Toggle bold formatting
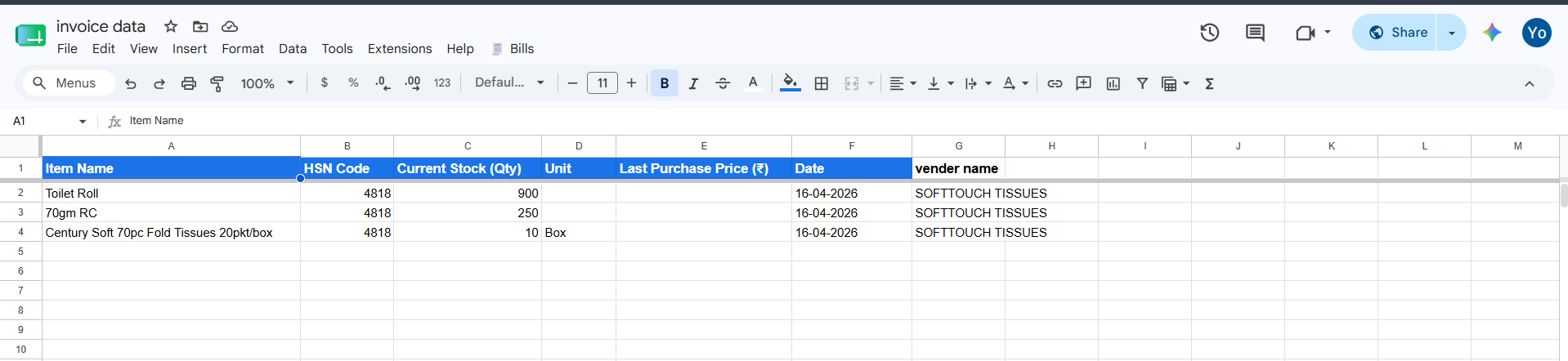The image size is (1568, 361). click(665, 83)
